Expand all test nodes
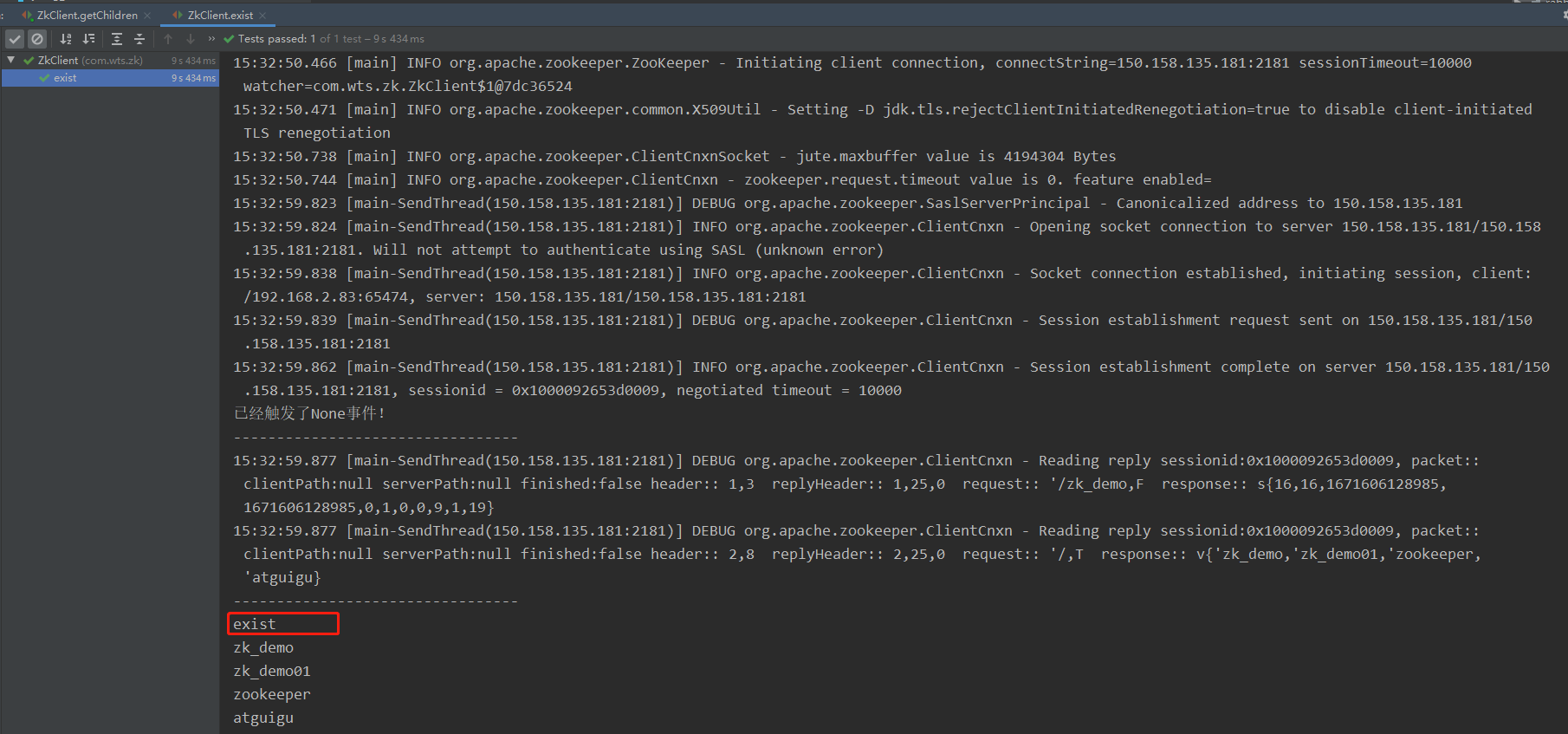The width and height of the screenshot is (1568, 734). [117, 39]
